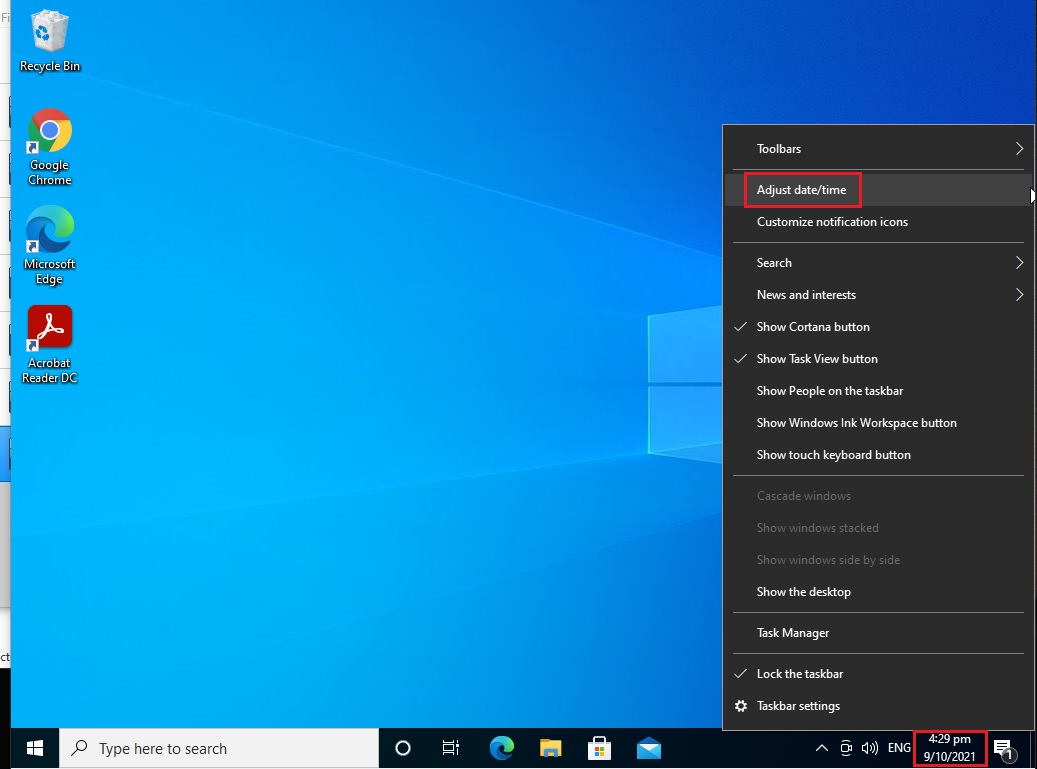The height and width of the screenshot is (769, 1037).
Task: Open File Explorer from the taskbar
Action: coord(550,747)
